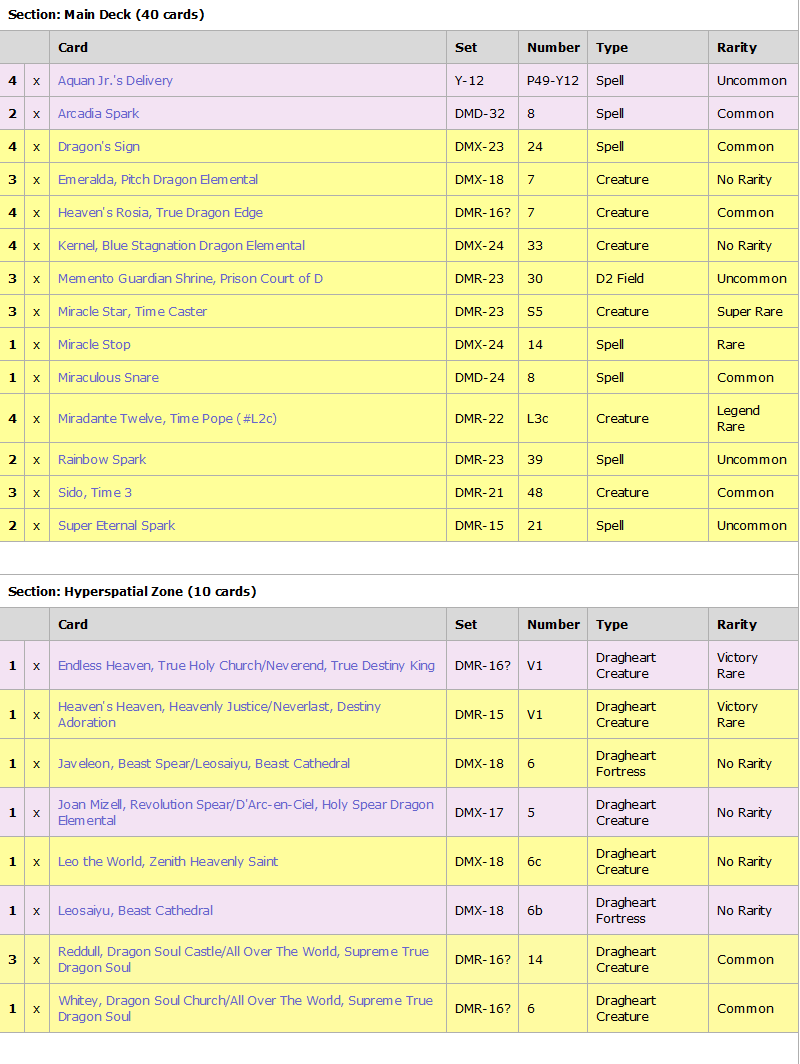Image resolution: width=800 pixels, height=1064 pixels.
Task: Select the DMD-32 set cell
Action: pos(482,113)
